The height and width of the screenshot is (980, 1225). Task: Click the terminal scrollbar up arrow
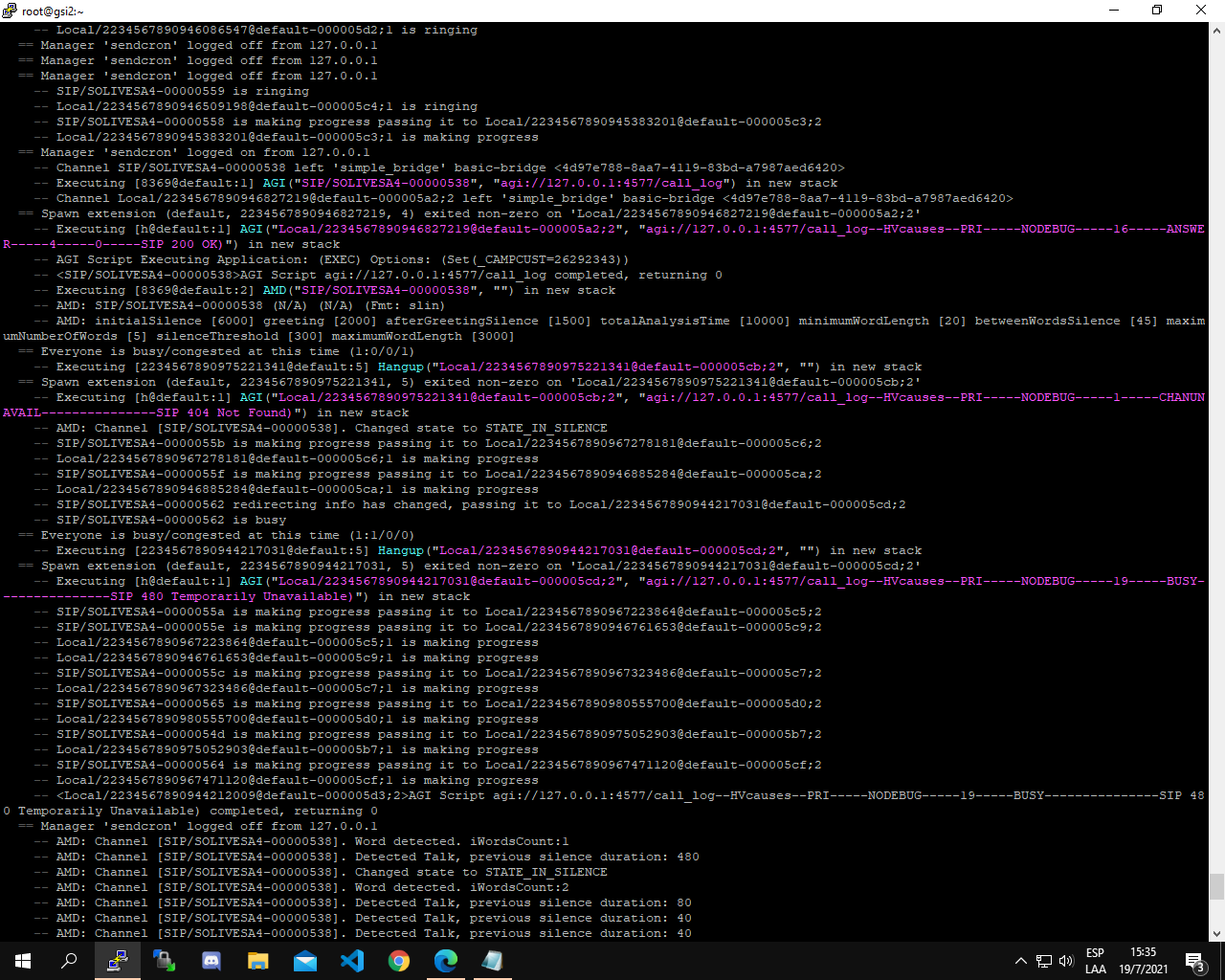1216,31
